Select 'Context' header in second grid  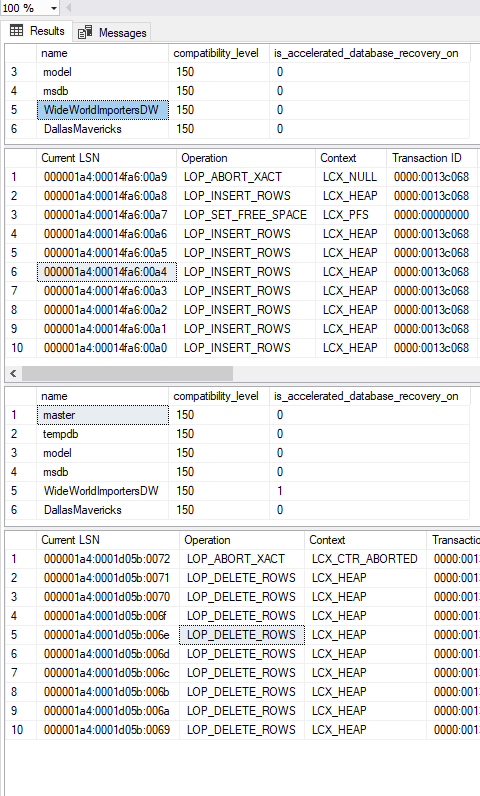click(x=351, y=158)
